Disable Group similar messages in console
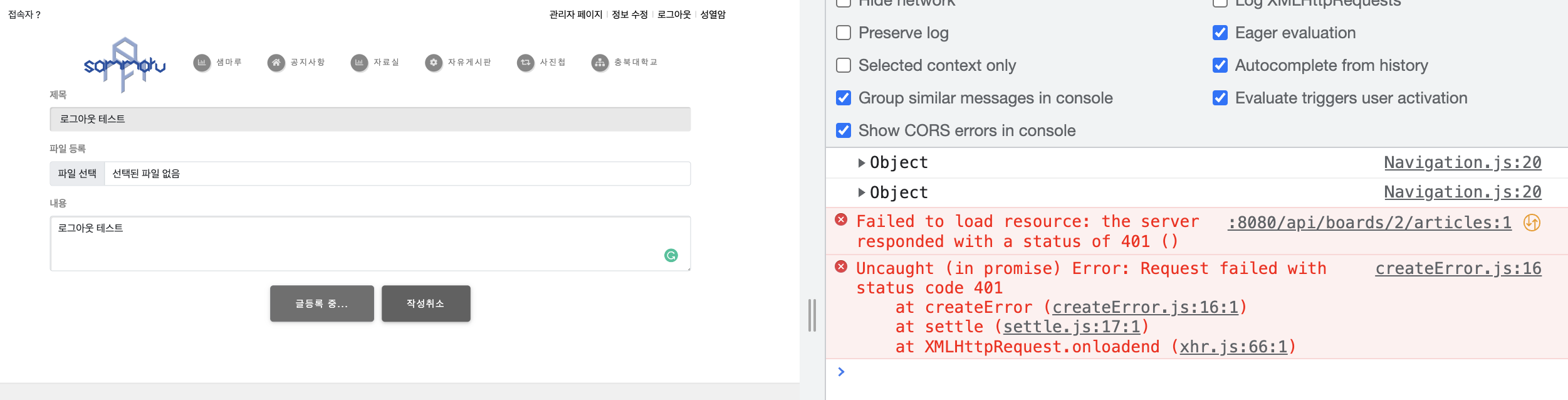The image size is (1568, 400). tap(844, 98)
